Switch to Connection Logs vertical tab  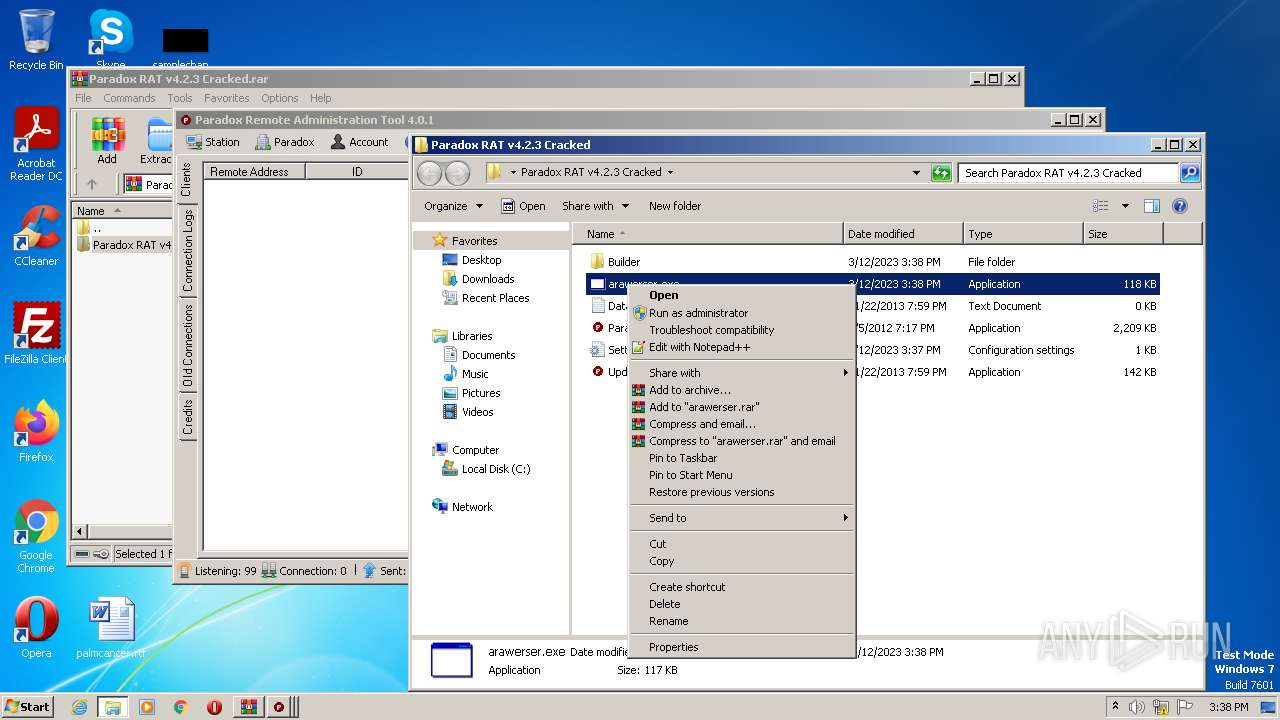pyautogui.click(x=188, y=250)
